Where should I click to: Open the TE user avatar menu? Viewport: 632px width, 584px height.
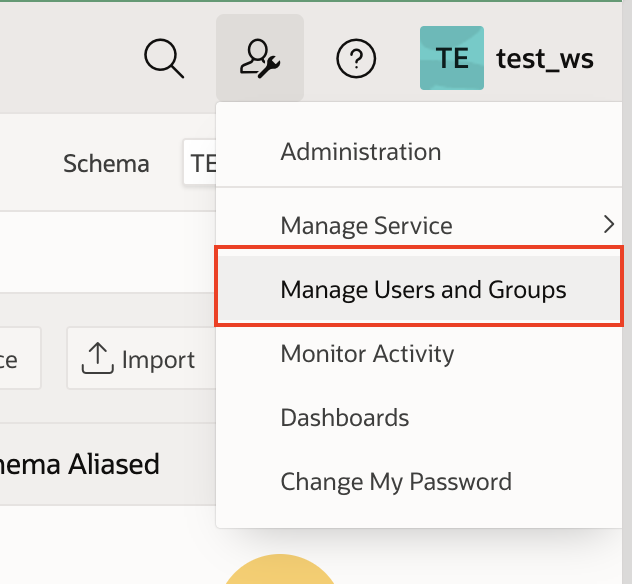(452, 58)
